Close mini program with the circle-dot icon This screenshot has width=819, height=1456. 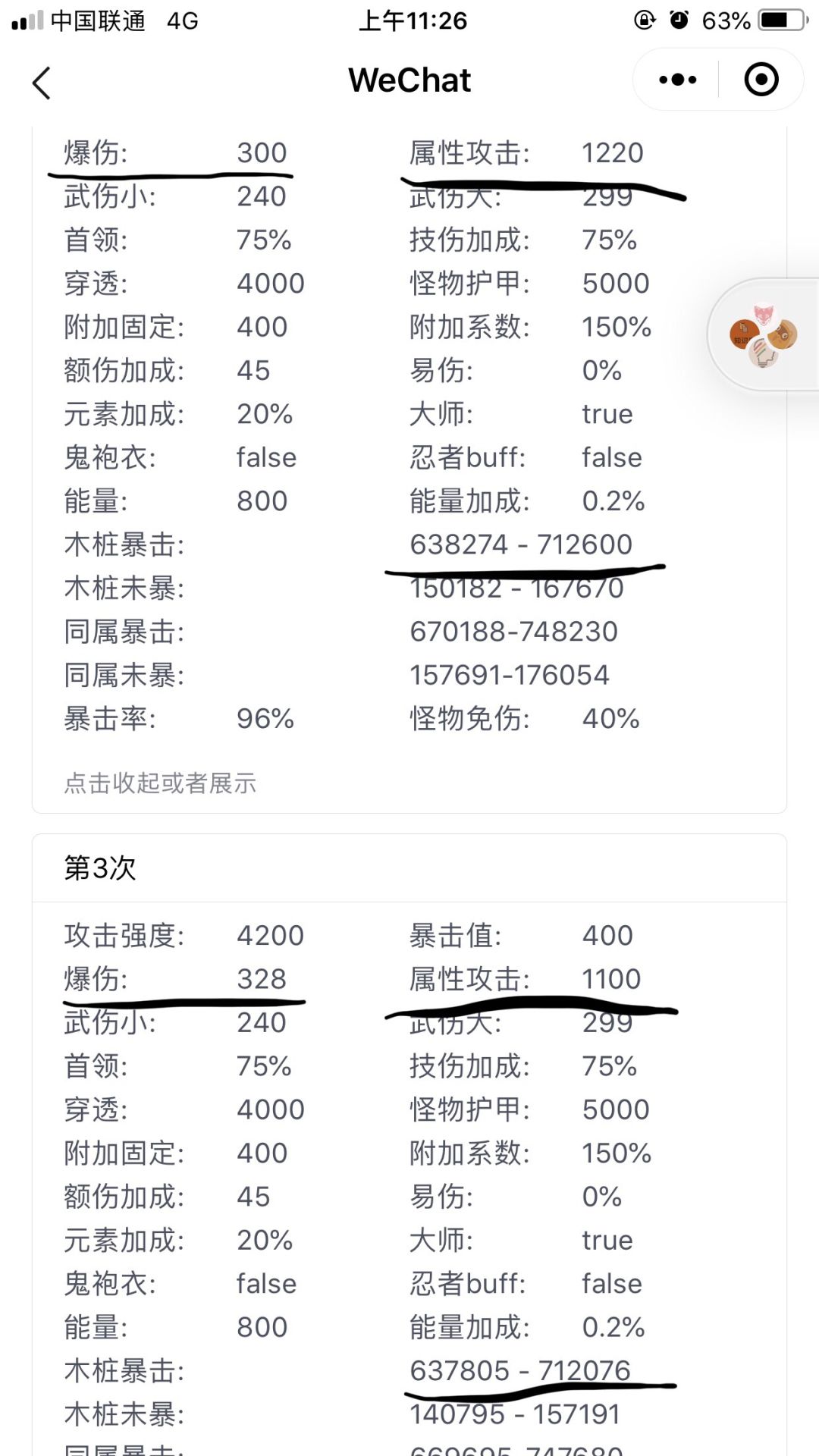click(x=761, y=80)
